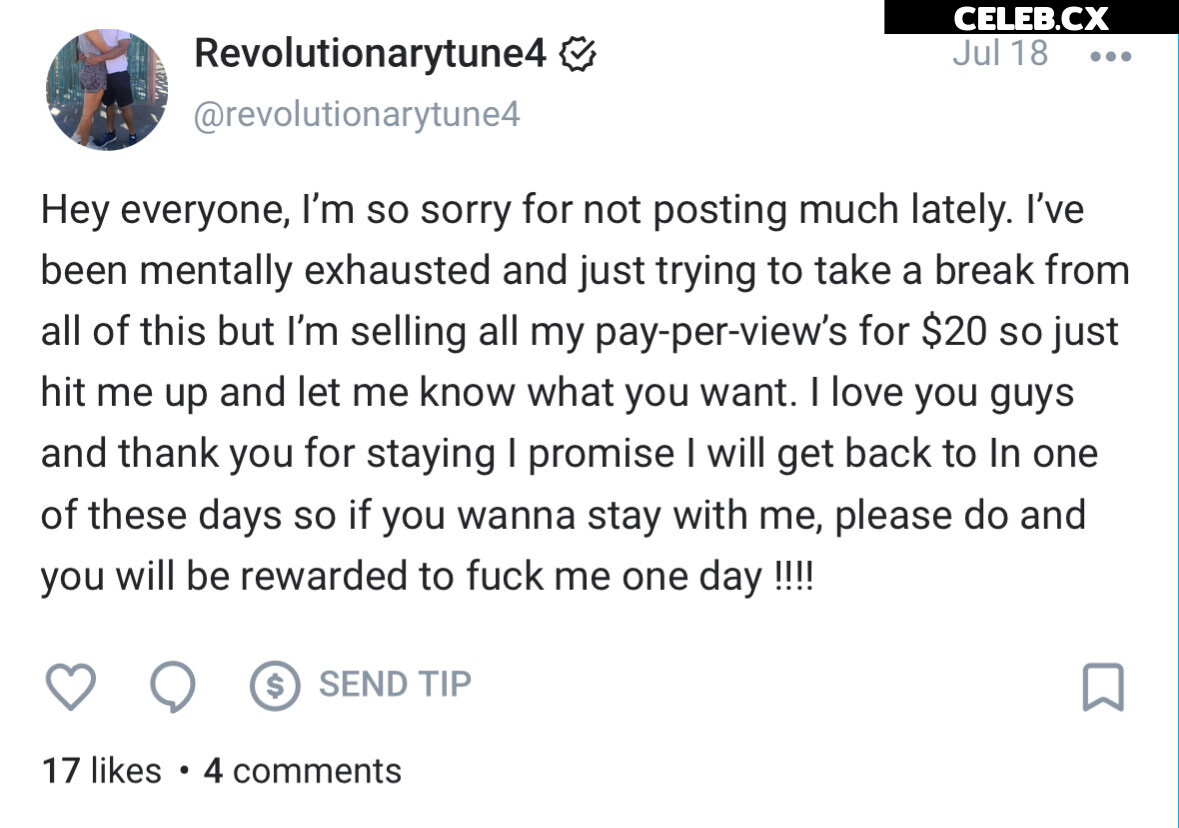Click the dollar sign tip icon
The image size is (1179, 828).
click(276, 685)
